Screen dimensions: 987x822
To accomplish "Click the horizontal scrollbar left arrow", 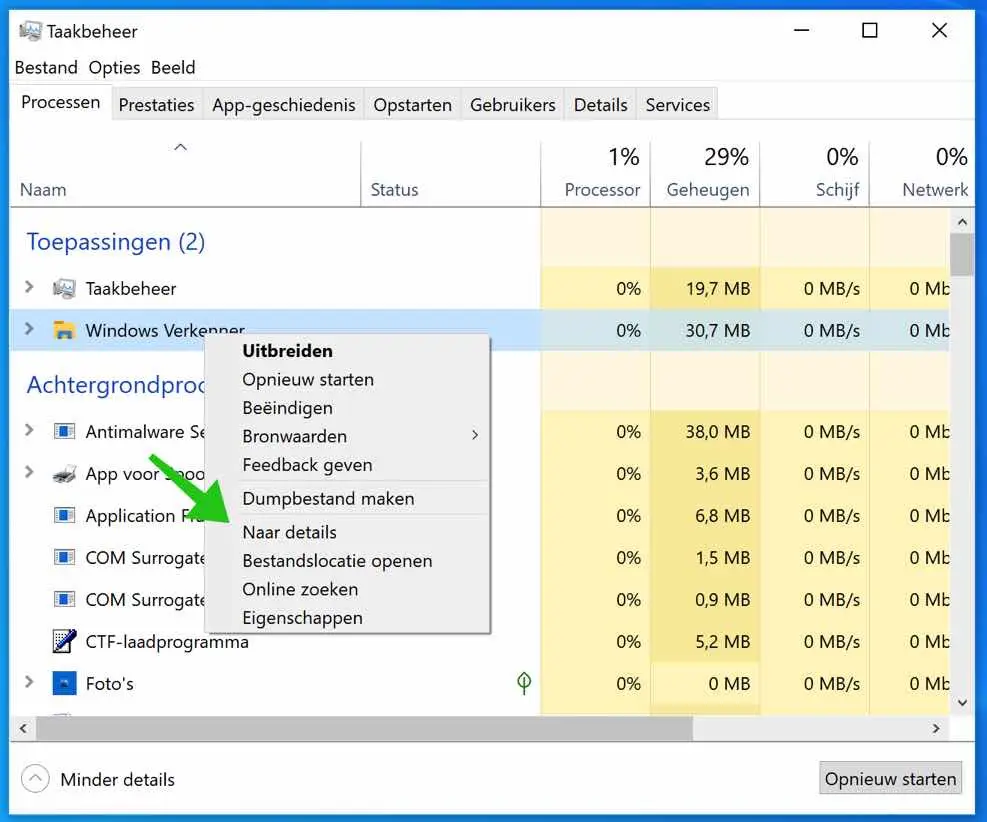I will 23,728.
